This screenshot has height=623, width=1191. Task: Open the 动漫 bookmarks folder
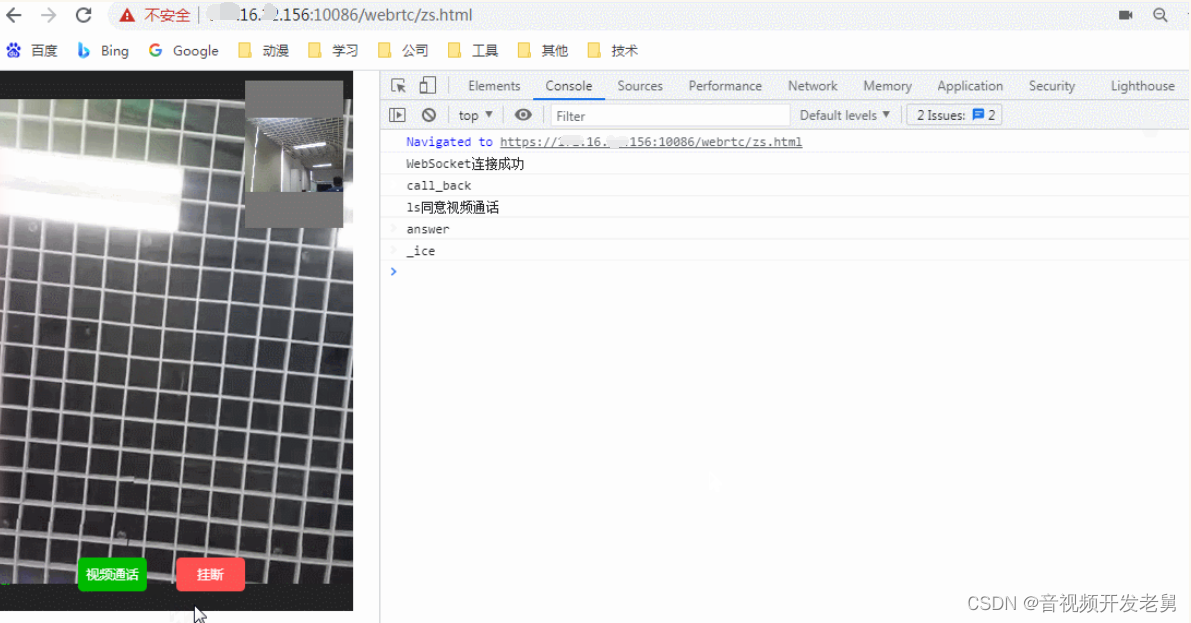pos(264,51)
